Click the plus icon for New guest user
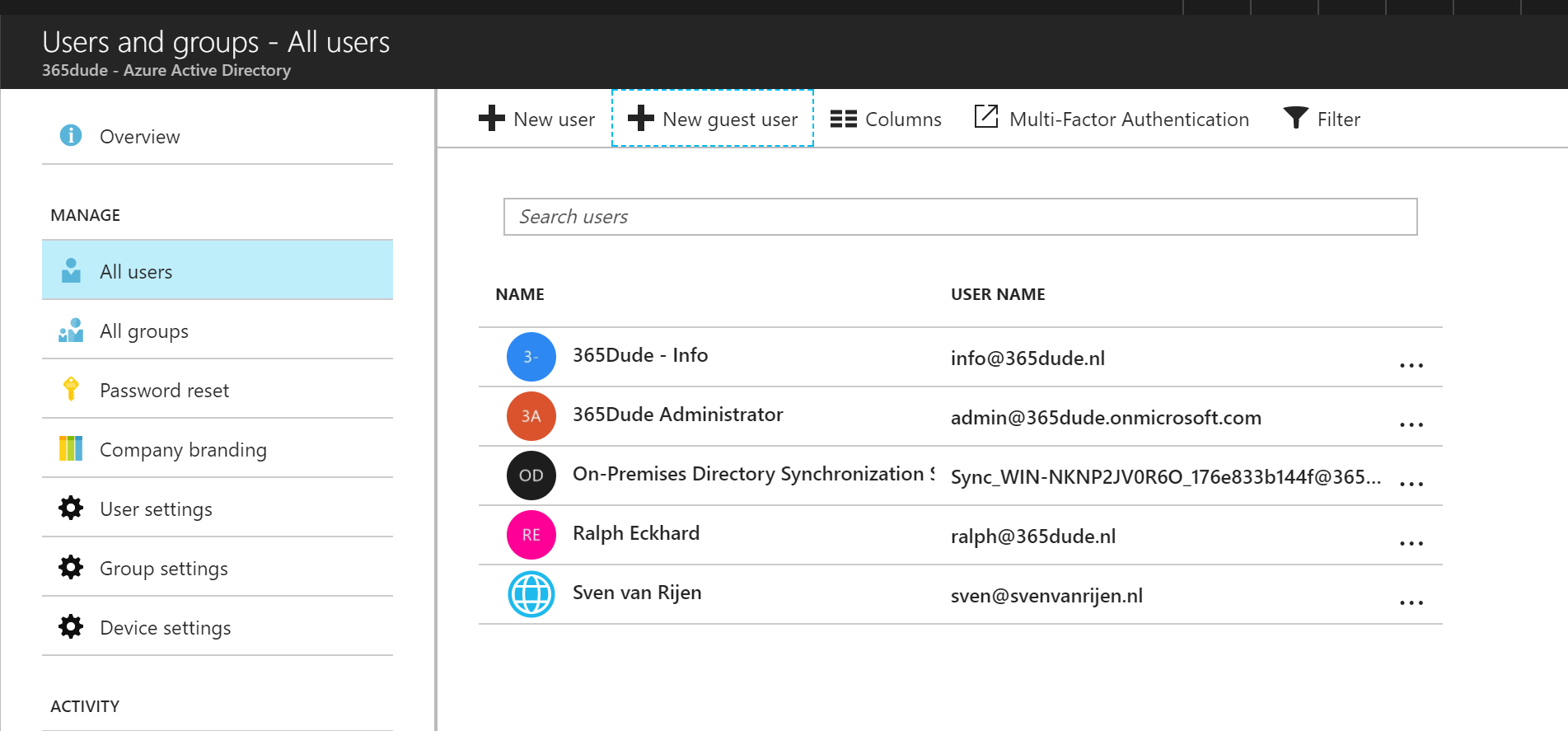The width and height of the screenshot is (1568, 731). tap(641, 118)
